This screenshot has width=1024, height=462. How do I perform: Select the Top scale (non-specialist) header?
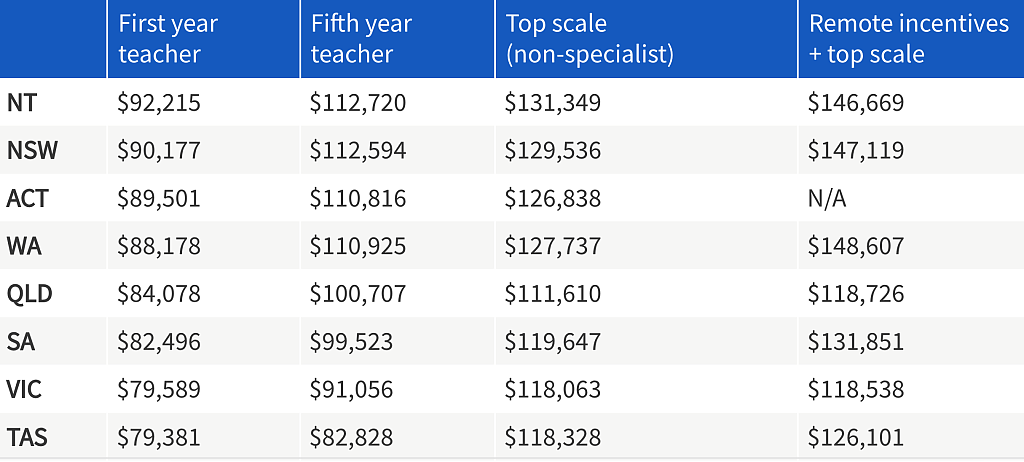point(590,39)
